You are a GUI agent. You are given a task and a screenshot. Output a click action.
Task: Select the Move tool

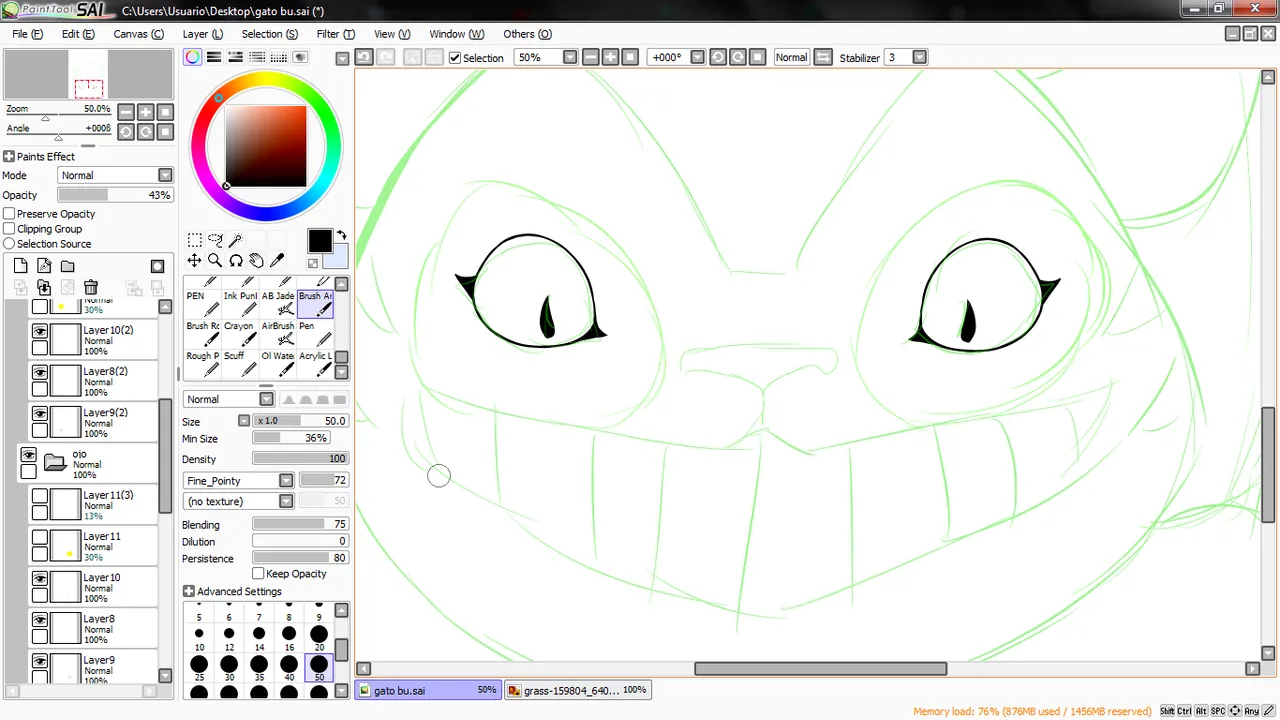(195, 261)
